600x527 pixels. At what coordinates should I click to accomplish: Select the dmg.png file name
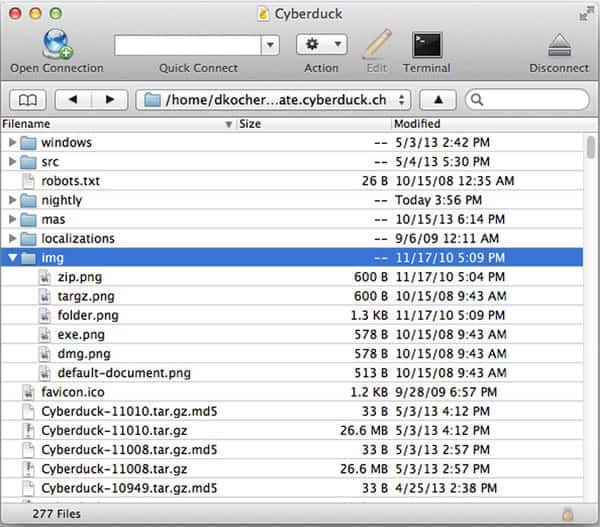pyautogui.click(x=84, y=354)
